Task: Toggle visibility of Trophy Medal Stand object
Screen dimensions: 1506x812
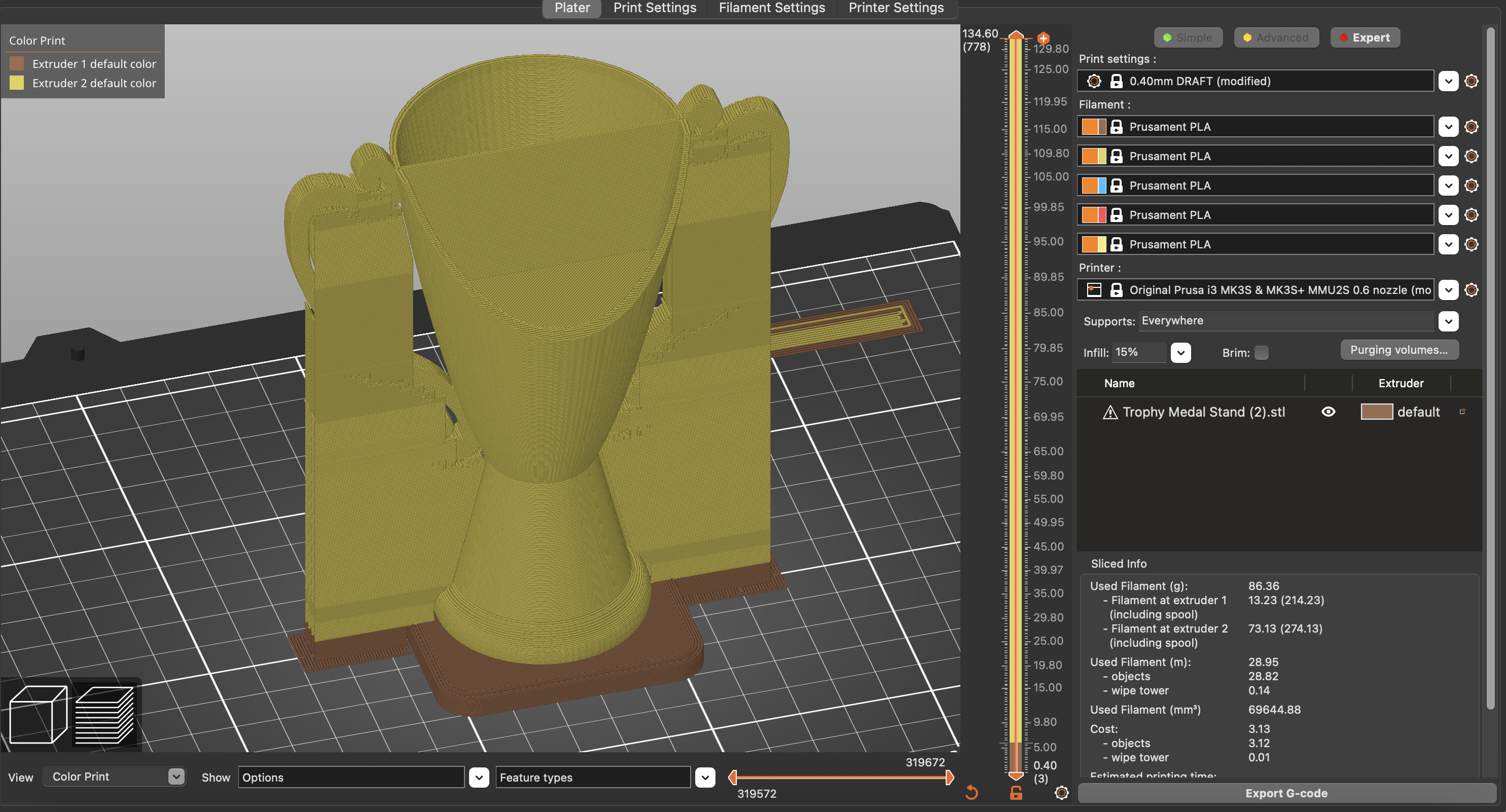Action: coord(1329,412)
